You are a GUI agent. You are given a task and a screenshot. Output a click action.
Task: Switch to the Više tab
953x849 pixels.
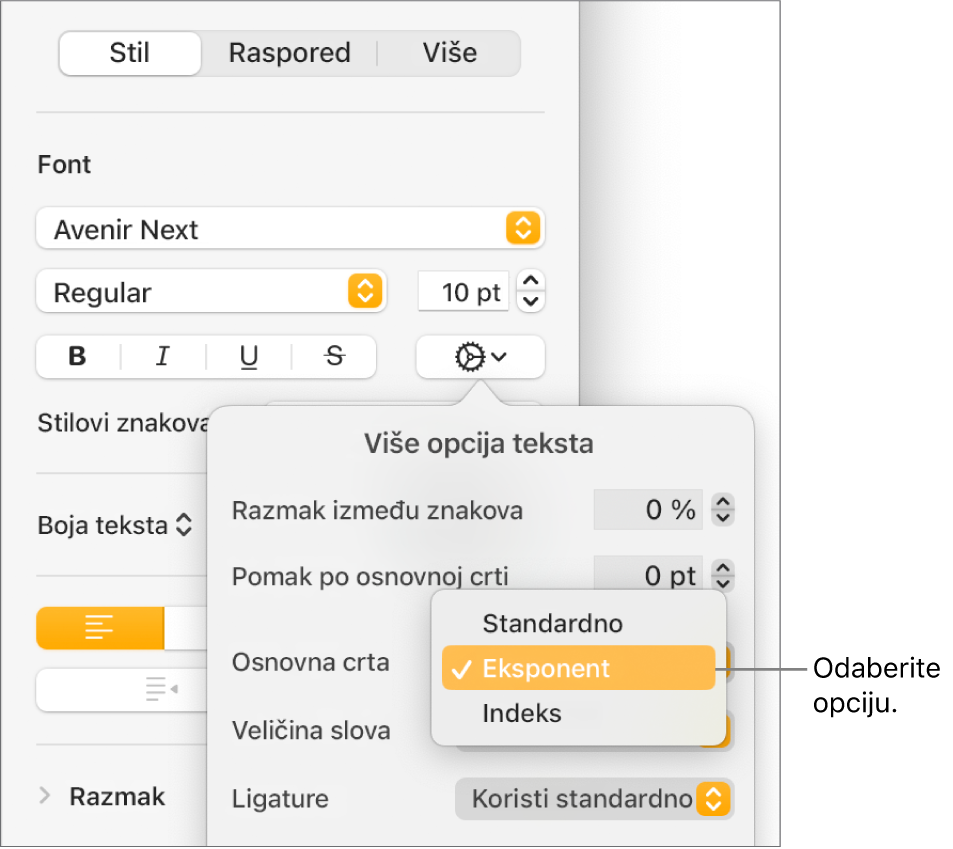click(449, 53)
